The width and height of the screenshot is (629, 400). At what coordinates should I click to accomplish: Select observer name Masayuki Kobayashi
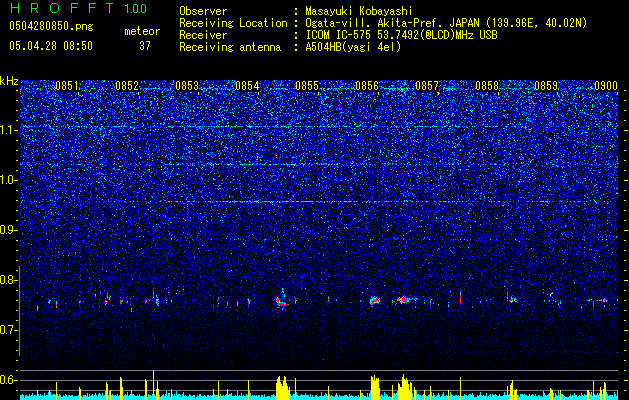pyautogui.click(x=359, y=11)
